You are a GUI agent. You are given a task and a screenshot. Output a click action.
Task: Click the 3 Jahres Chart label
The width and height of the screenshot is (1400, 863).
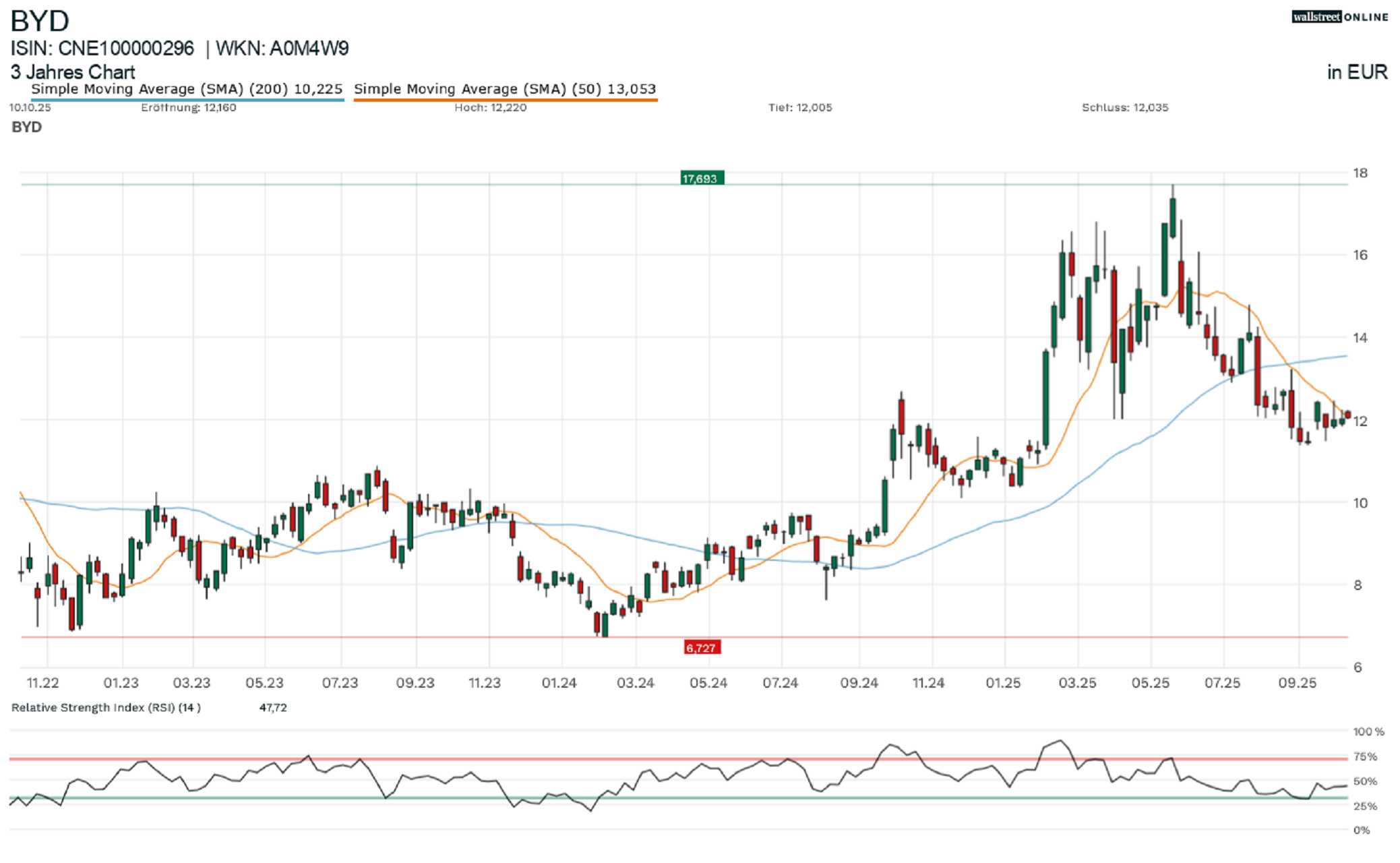click(x=73, y=72)
